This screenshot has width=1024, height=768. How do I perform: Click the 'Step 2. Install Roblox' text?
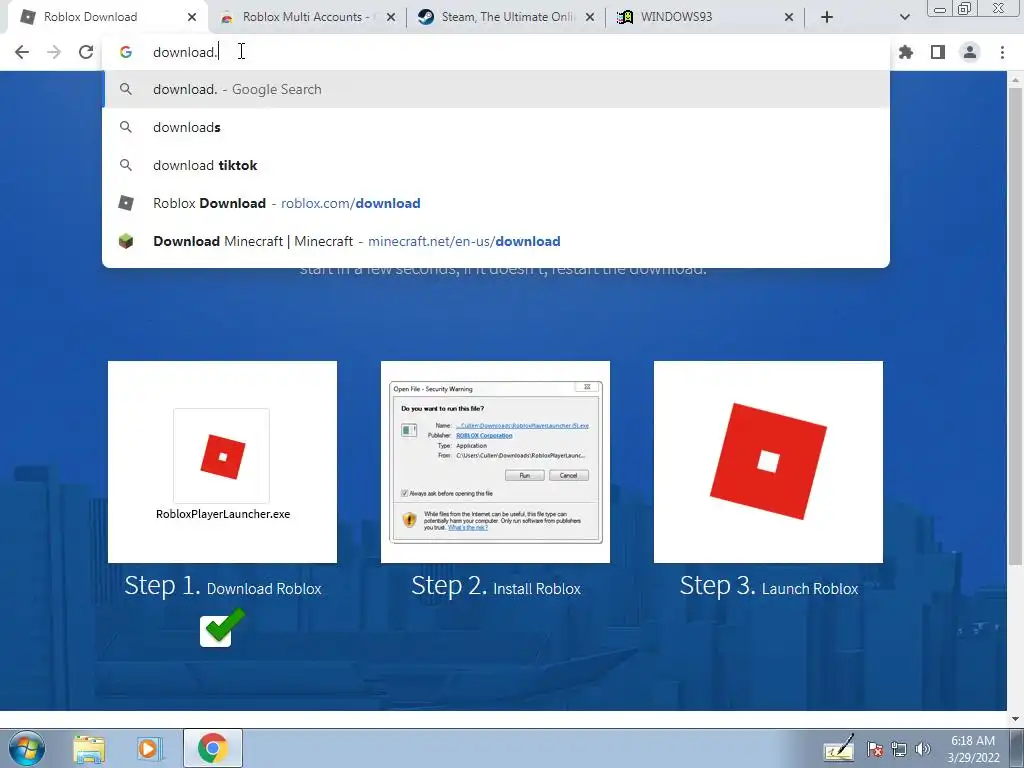[496, 586]
